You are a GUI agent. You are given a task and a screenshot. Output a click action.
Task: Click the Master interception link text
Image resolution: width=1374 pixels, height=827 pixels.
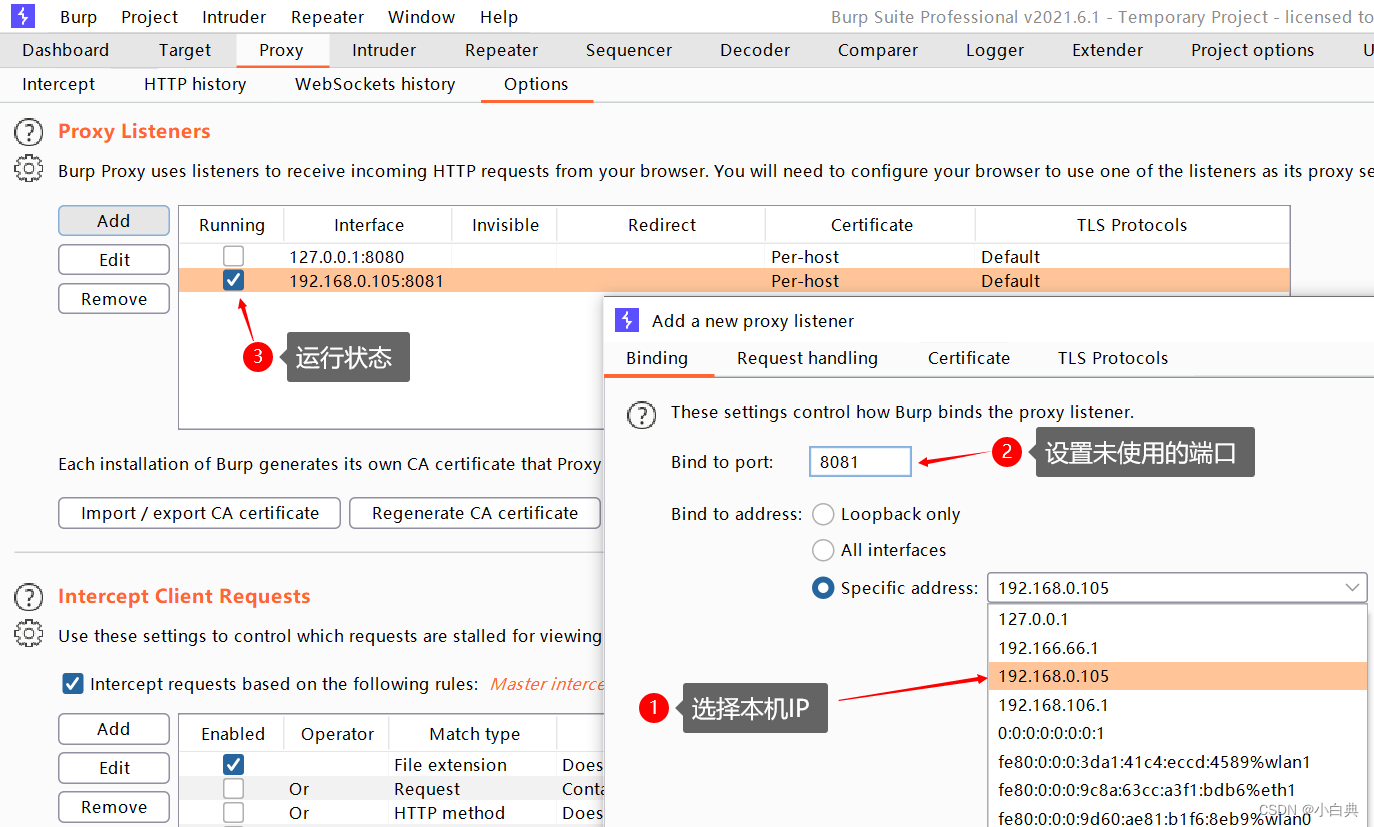pos(547,684)
